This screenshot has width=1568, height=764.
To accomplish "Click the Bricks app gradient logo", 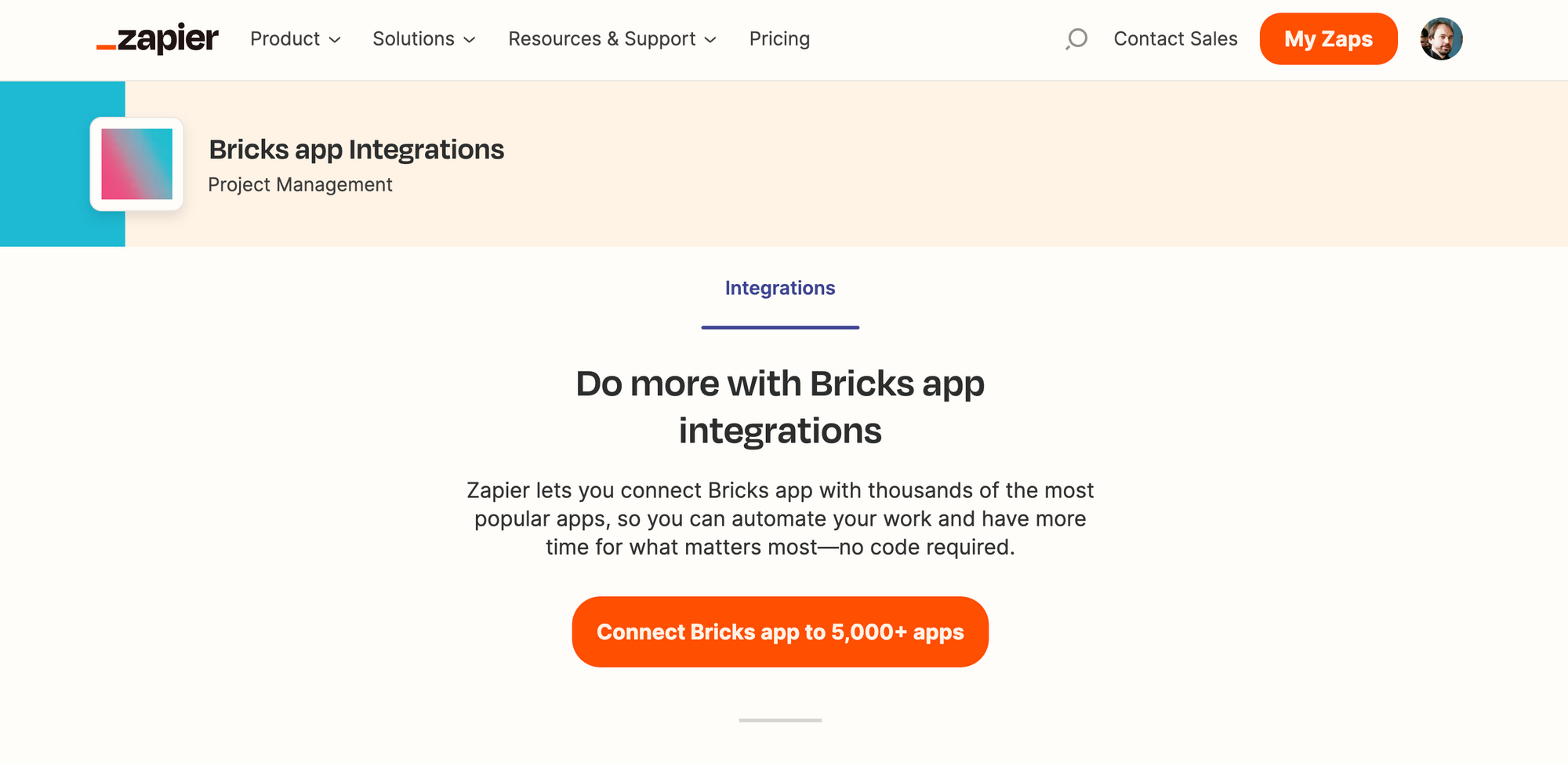I will coord(137,164).
